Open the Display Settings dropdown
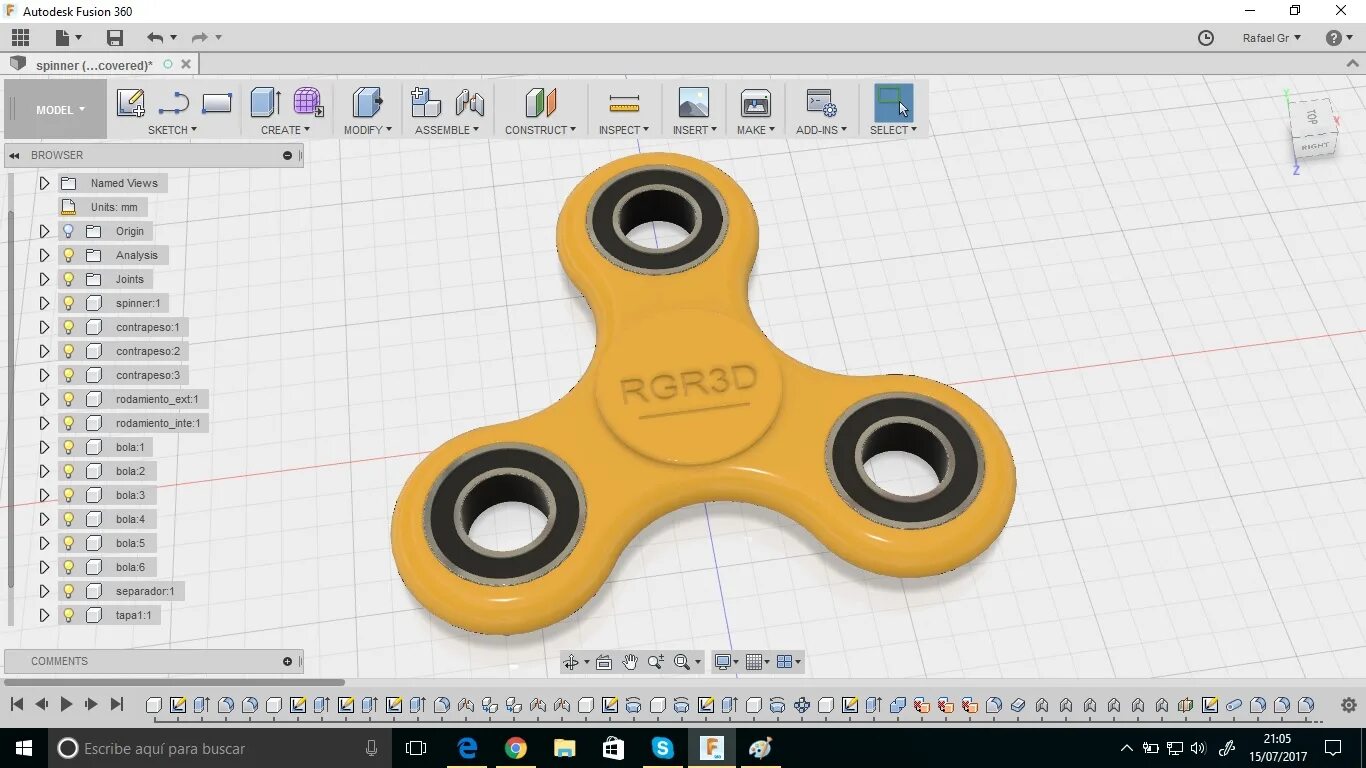The width and height of the screenshot is (1366, 768). click(x=726, y=662)
